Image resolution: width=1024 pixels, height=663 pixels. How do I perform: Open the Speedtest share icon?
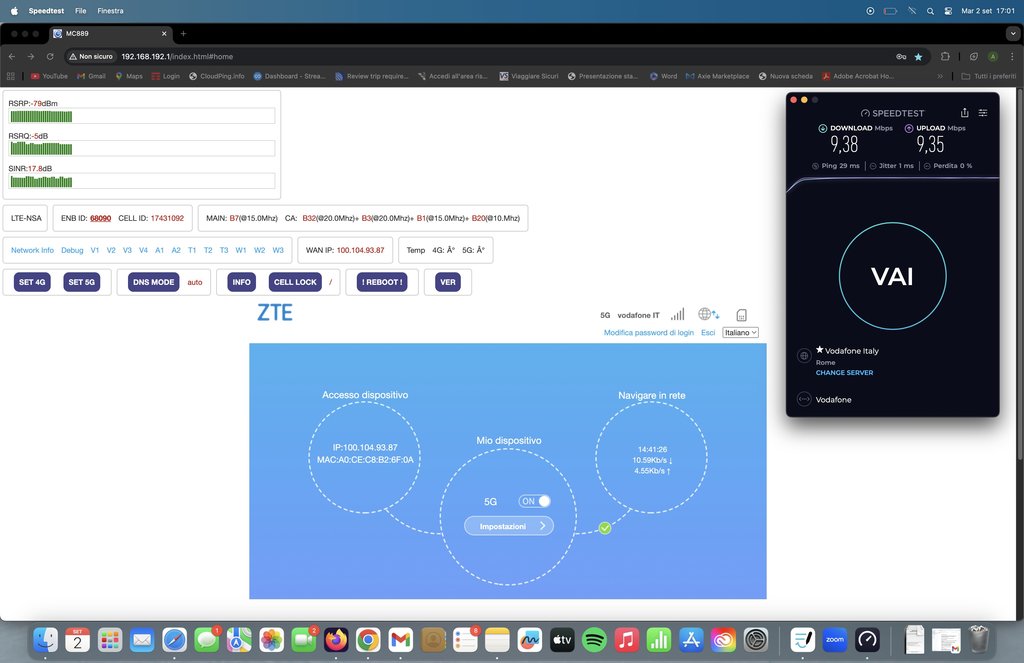[965, 112]
